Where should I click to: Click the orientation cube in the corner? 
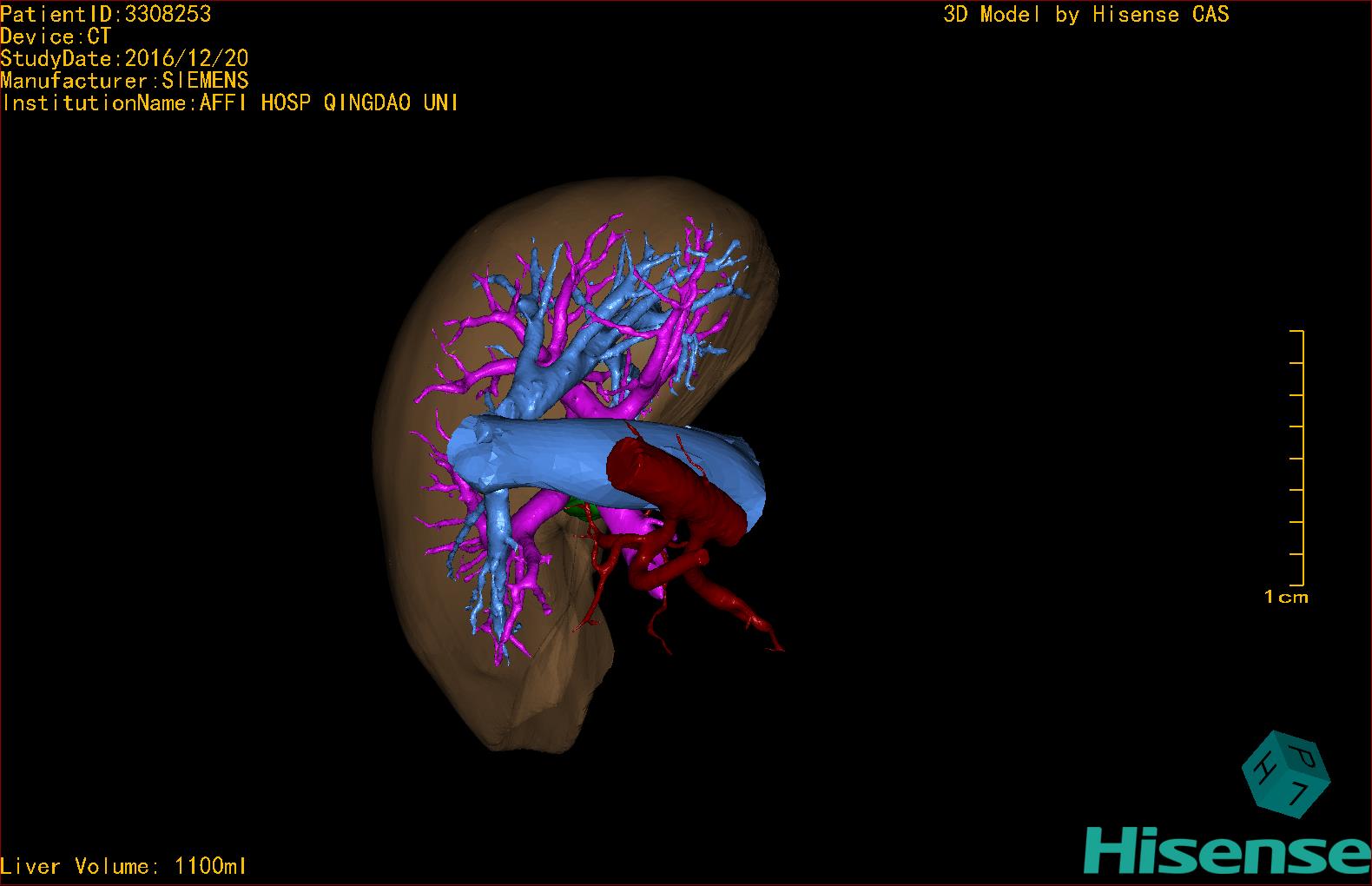1284,774
